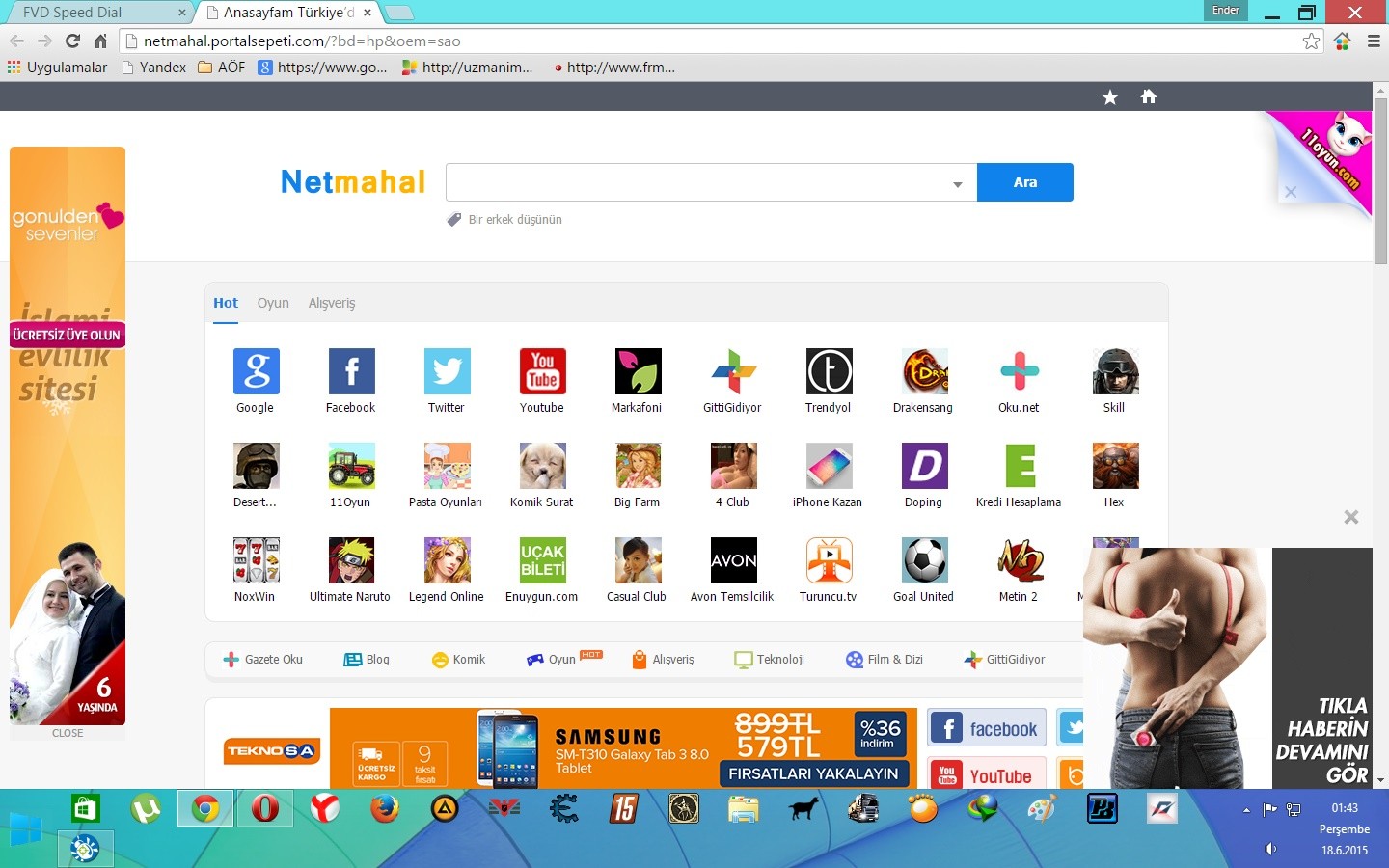Open the GittiGidiyor shortcut icon in grid
Screen dimensions: 1389x868
(x=733, y=371)
